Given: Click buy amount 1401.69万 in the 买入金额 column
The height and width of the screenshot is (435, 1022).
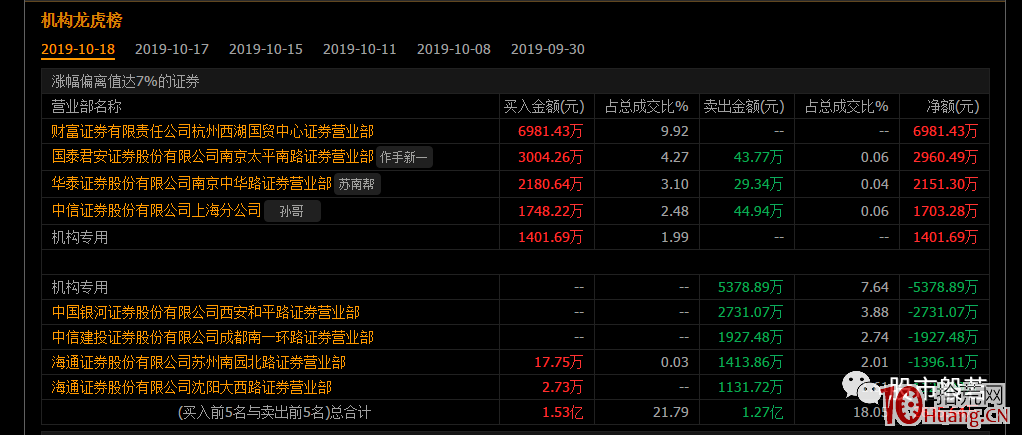Looking at the screenshot, I should point(551,237).
